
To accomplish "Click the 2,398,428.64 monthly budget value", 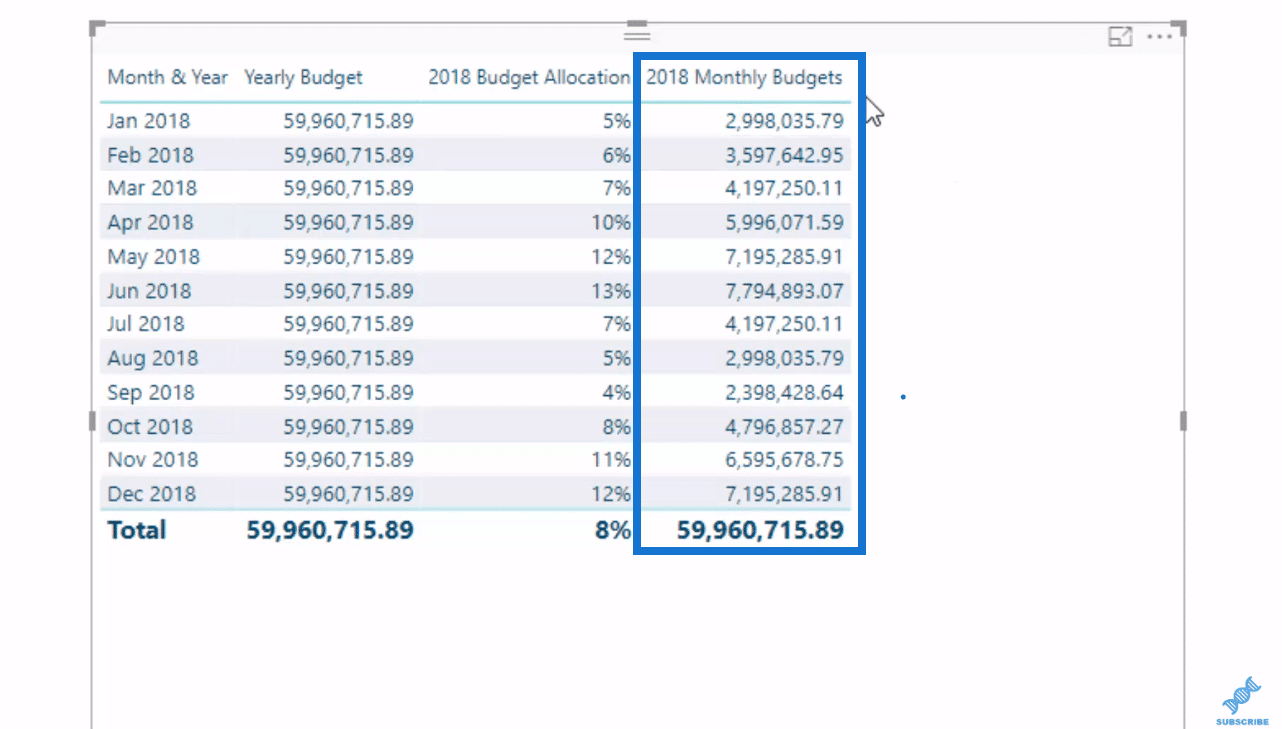I will (x=784, y=392).
